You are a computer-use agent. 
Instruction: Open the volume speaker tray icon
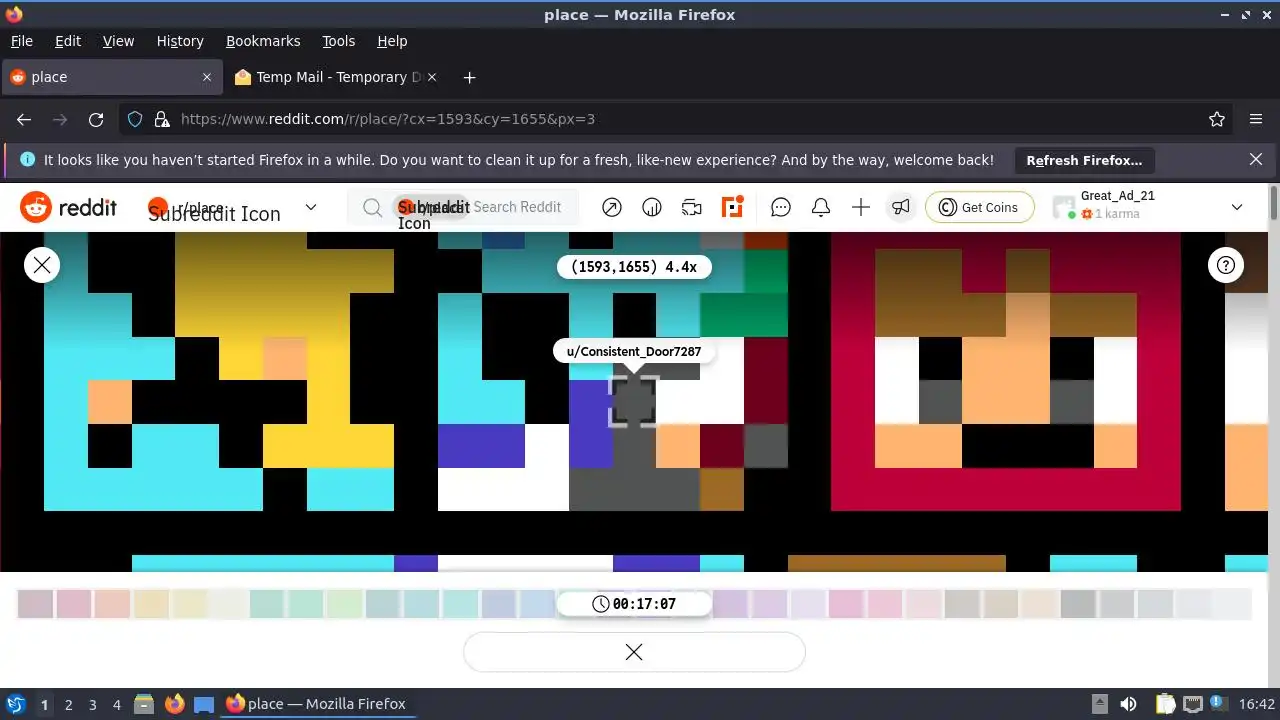pyautogui.click(x=1128, y=704)
